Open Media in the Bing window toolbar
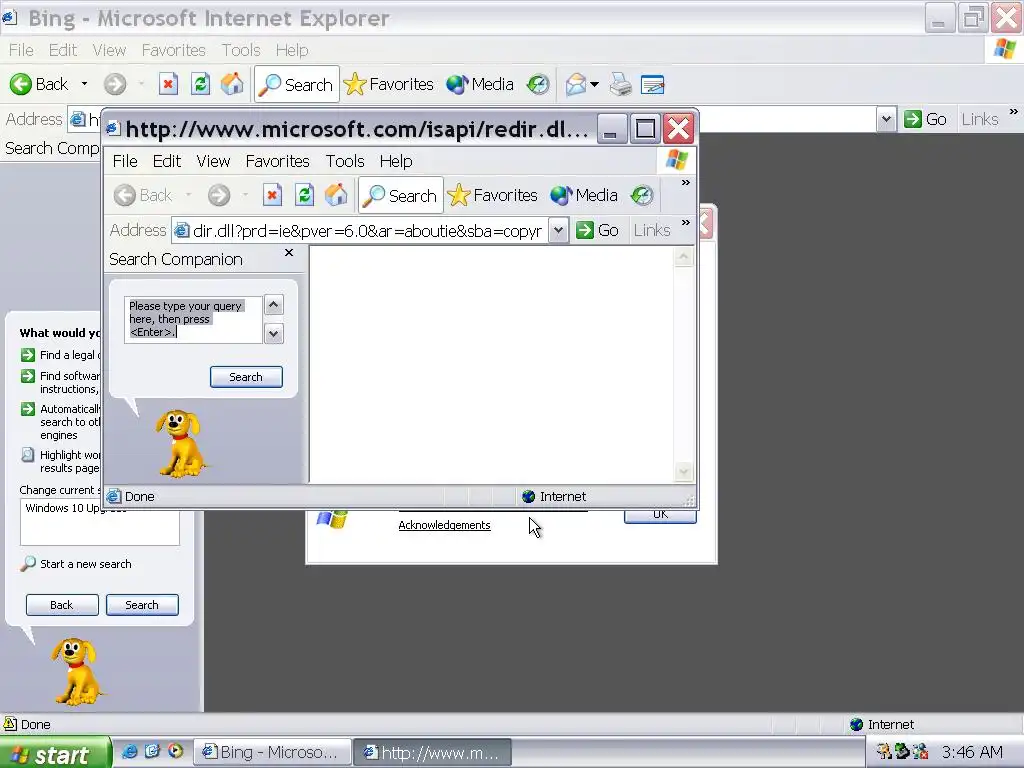The height and width of the screenshot is (768, 1024). (480, 84)
